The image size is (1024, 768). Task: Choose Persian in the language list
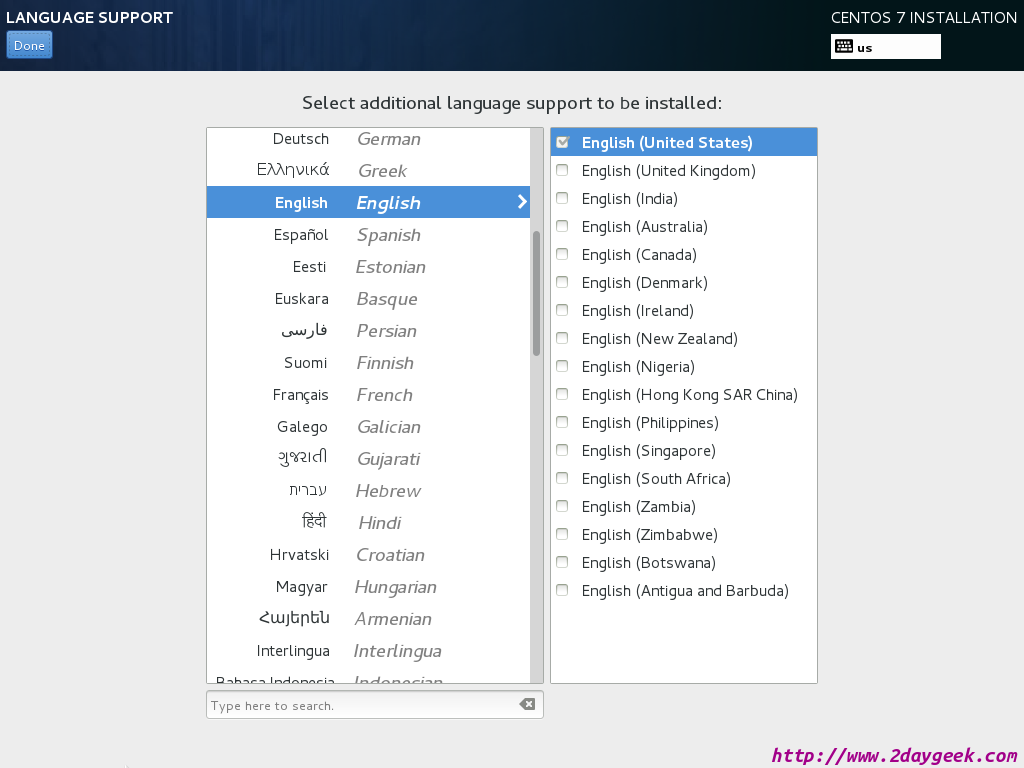[368, 330]
